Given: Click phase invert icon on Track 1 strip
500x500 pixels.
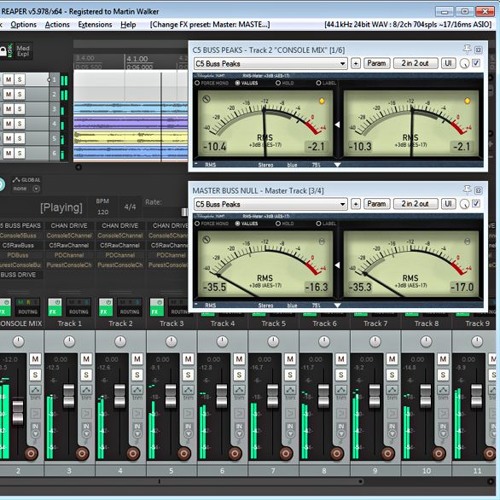Looking at the screenshot, I should (86, 413).
